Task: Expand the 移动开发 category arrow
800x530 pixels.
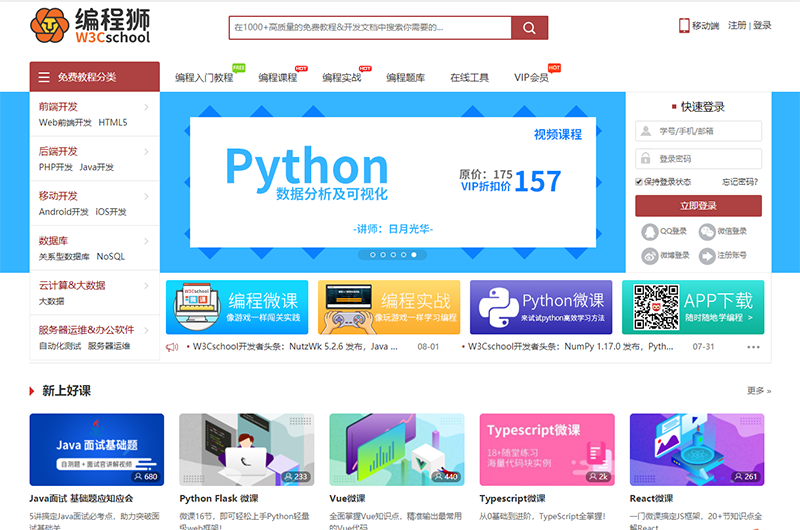Action: pyautogui.click(x=146, y=196)
